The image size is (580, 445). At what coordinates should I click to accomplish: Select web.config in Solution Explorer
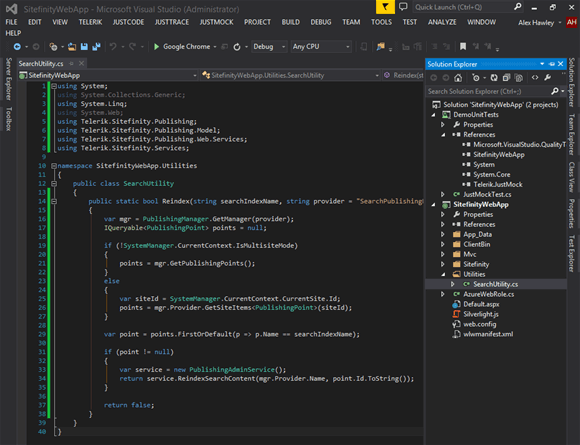pyautogui.click(x=480, y=324)
